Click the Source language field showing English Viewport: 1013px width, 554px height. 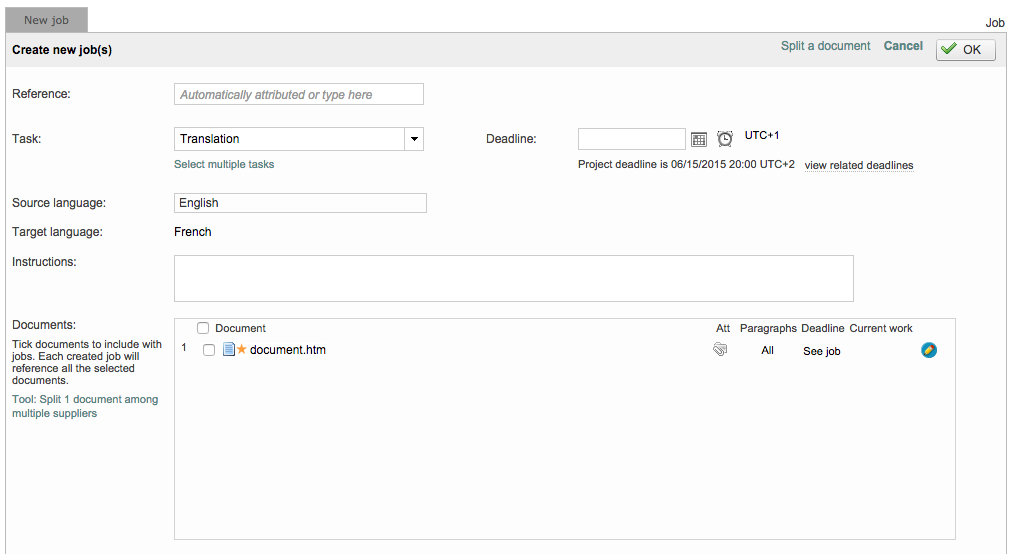click(300, 203)
